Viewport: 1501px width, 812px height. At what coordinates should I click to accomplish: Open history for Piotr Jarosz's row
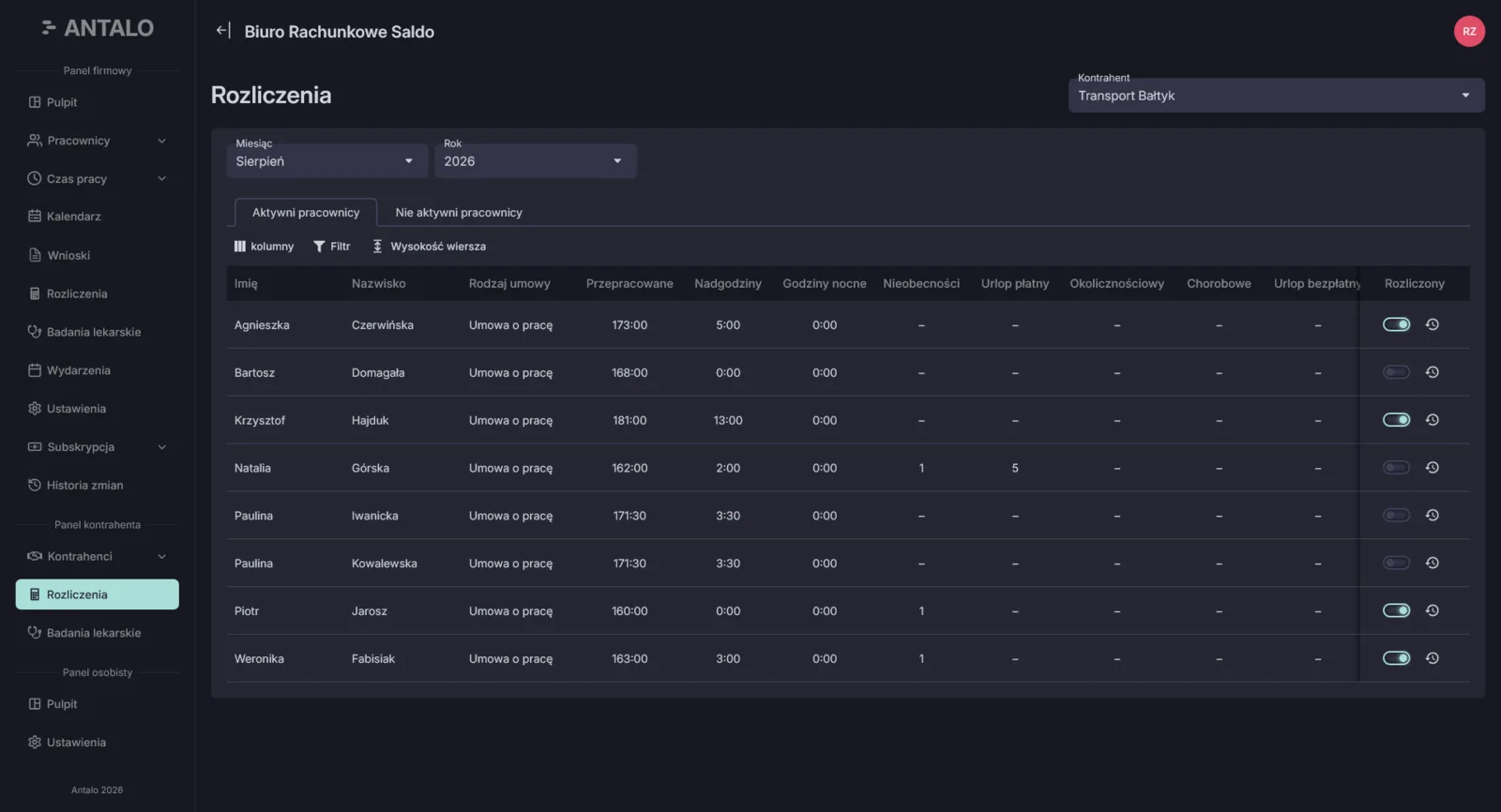1433,610
